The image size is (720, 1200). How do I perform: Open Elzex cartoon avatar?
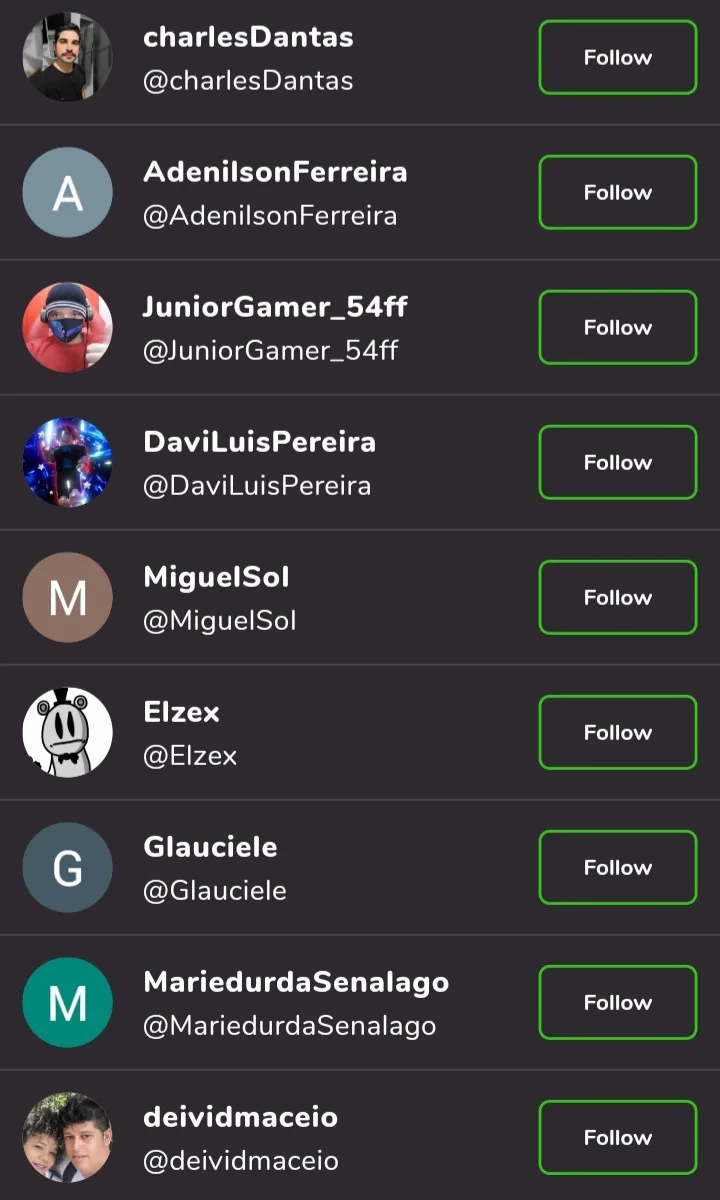[68, 733]
